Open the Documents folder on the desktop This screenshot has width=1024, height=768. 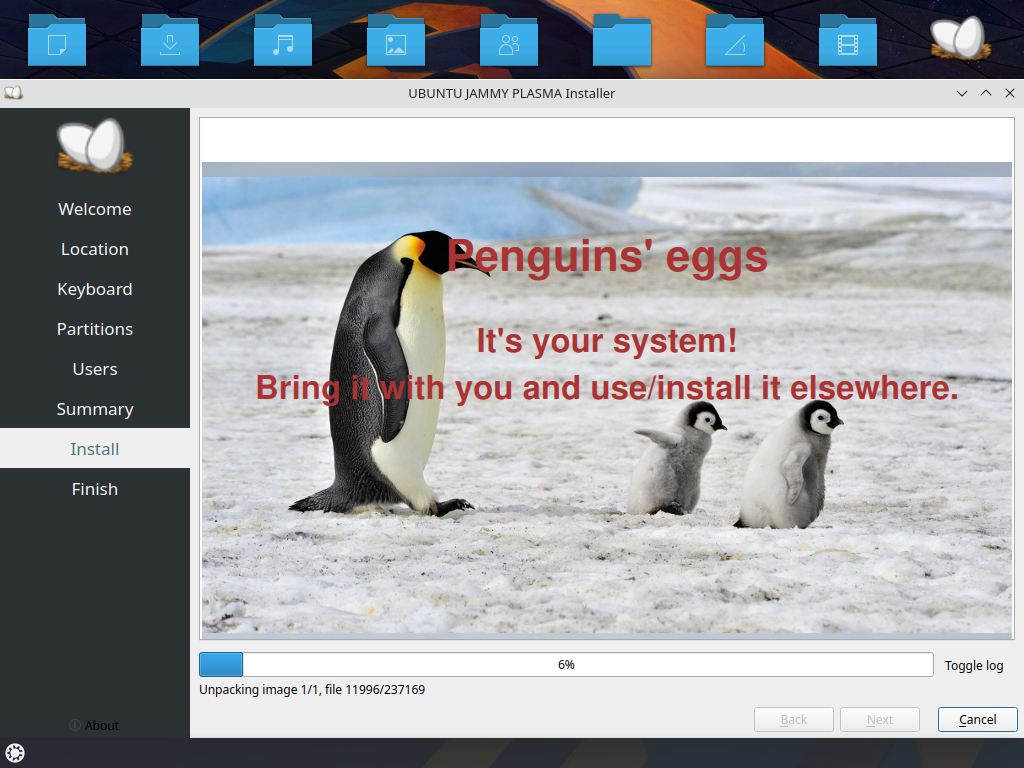56,38
